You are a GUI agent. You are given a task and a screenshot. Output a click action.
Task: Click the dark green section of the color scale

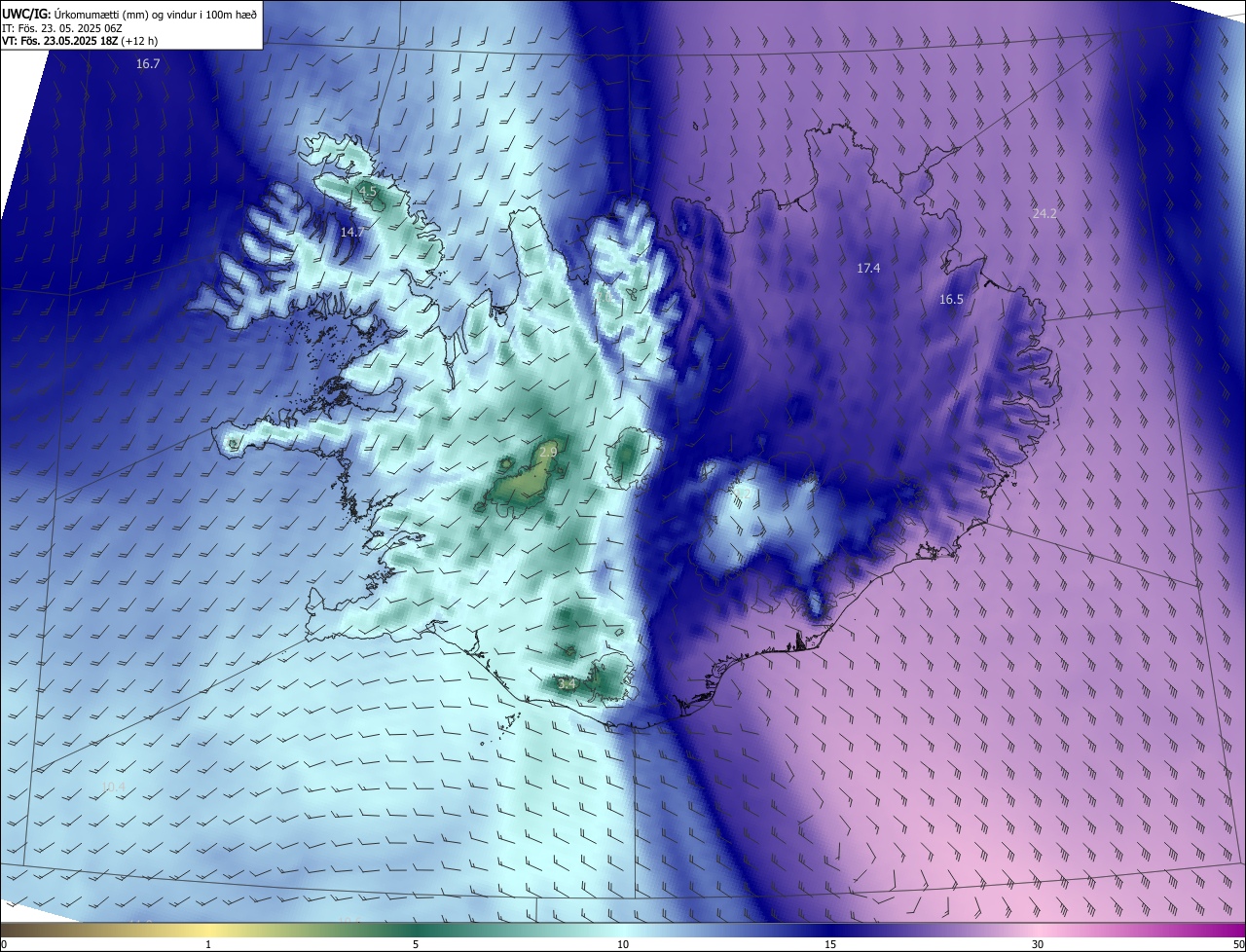coord(416,930)
